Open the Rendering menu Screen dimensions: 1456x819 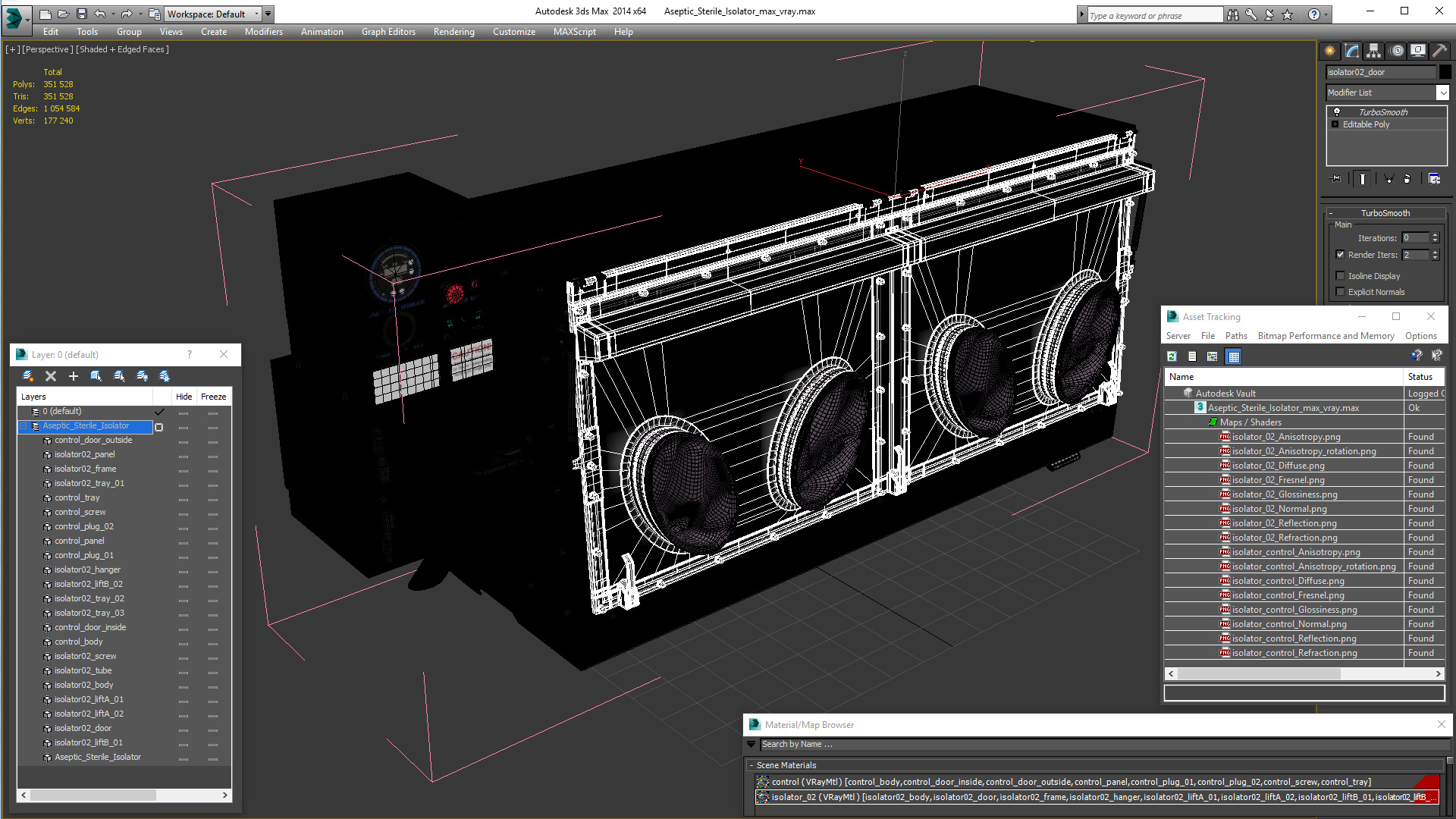tap(453, 32)
